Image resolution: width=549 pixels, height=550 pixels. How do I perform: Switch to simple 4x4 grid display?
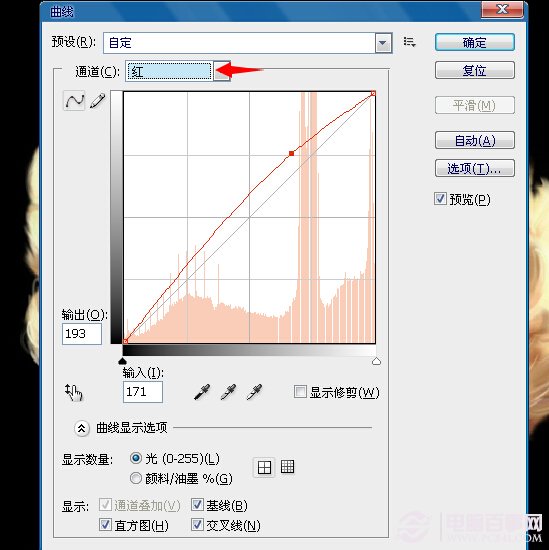(264, 467)
